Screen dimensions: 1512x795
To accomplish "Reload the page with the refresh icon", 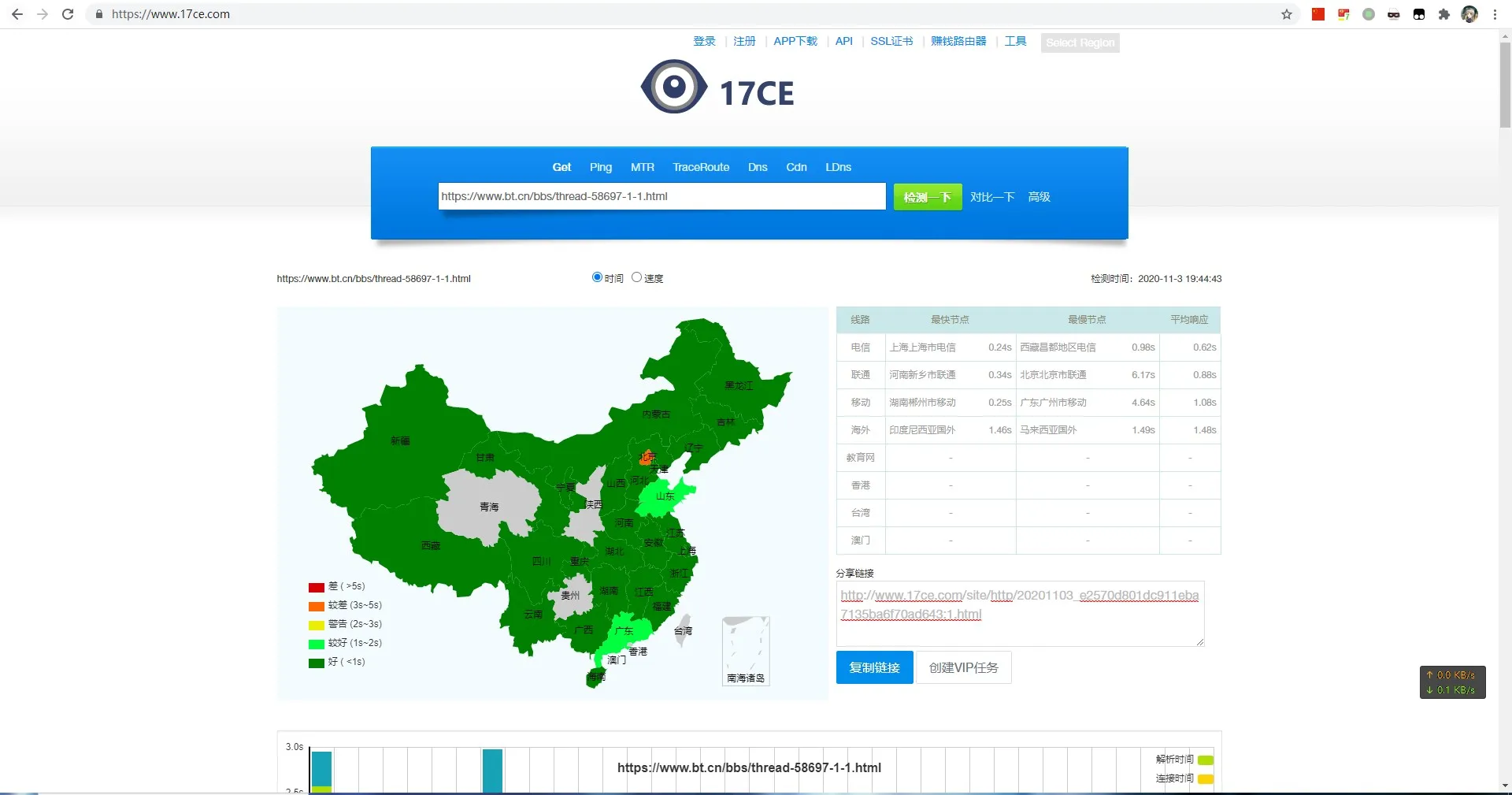I will click(68, 14).
